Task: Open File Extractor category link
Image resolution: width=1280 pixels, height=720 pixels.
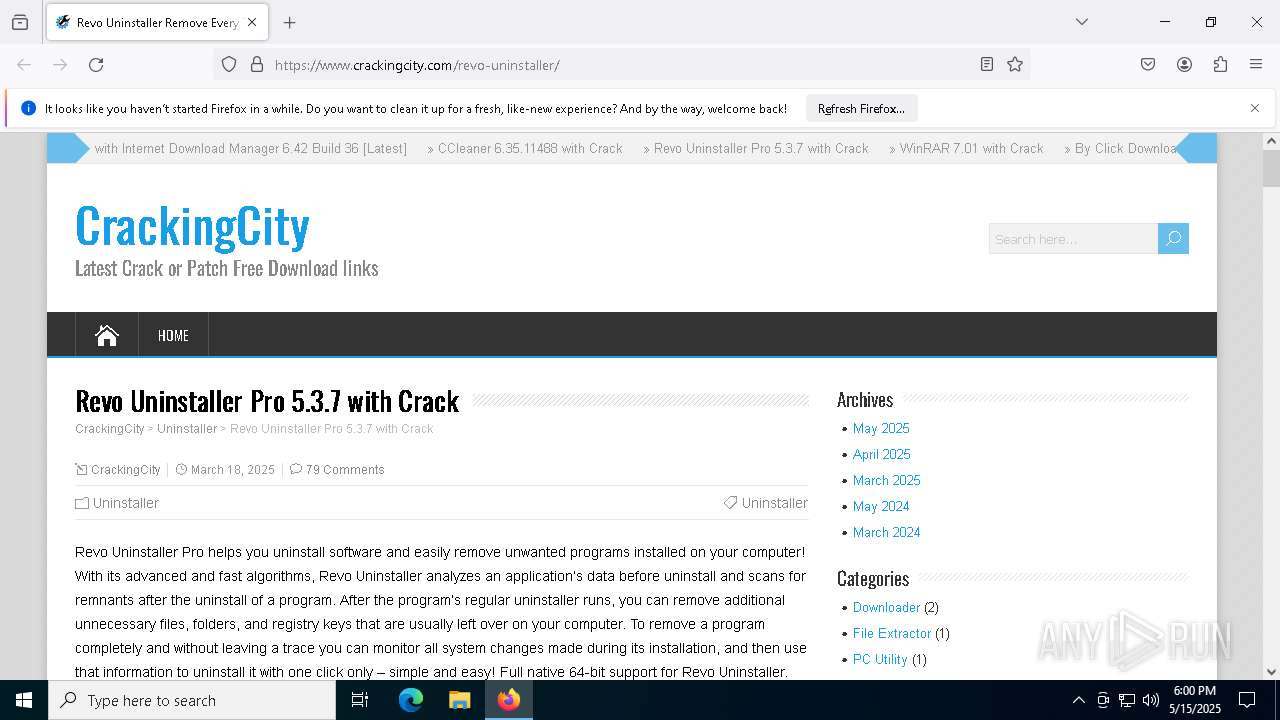Action: [x=892, y=633]
